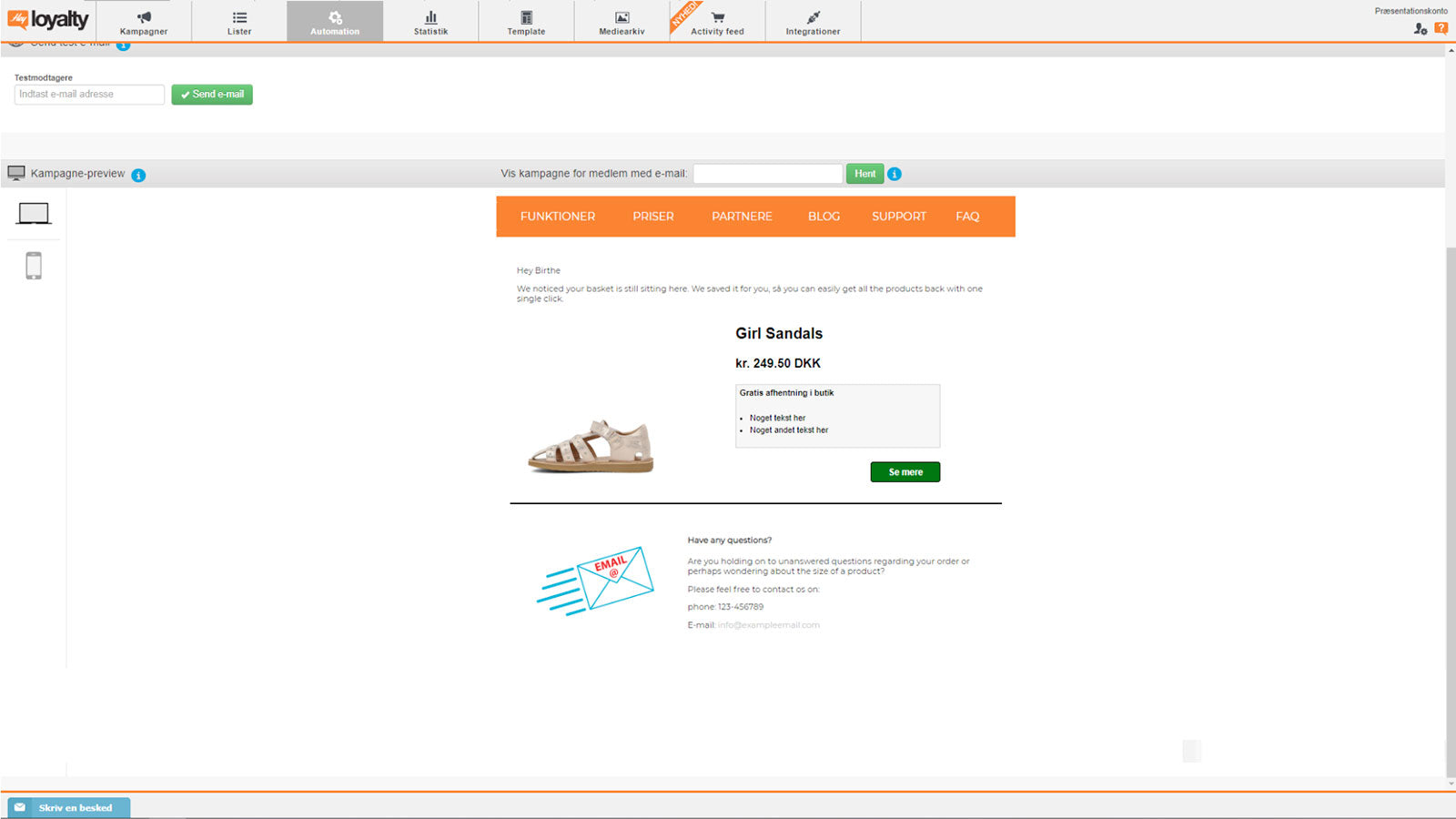The image size is (1456, 819).
Task: Click the phone number 123-456789
Action: point(741,607)
